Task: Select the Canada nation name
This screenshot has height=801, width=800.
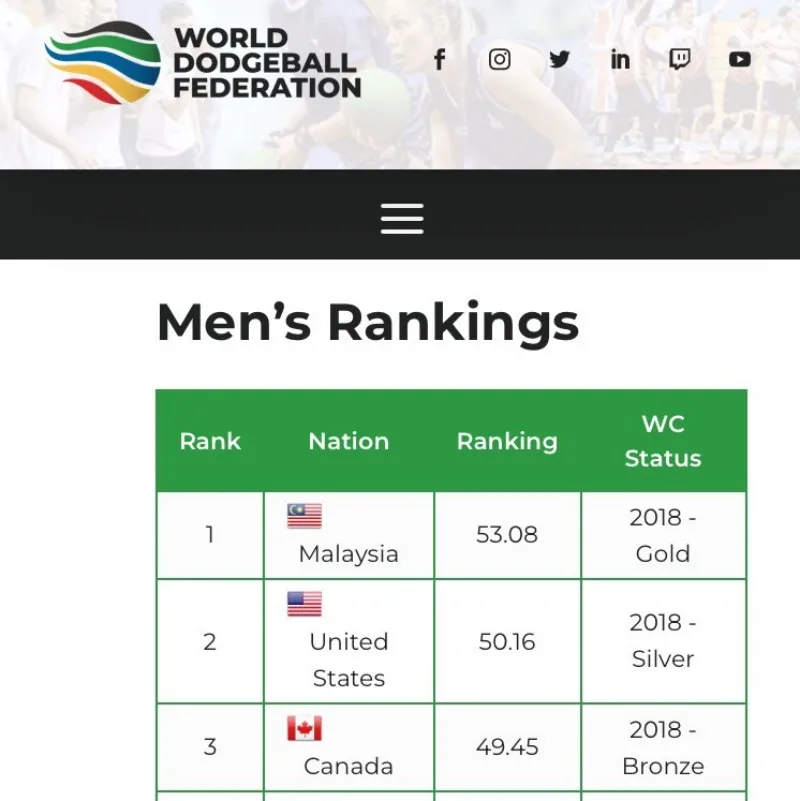Action: pyautogui.click(x=349, y=767)
